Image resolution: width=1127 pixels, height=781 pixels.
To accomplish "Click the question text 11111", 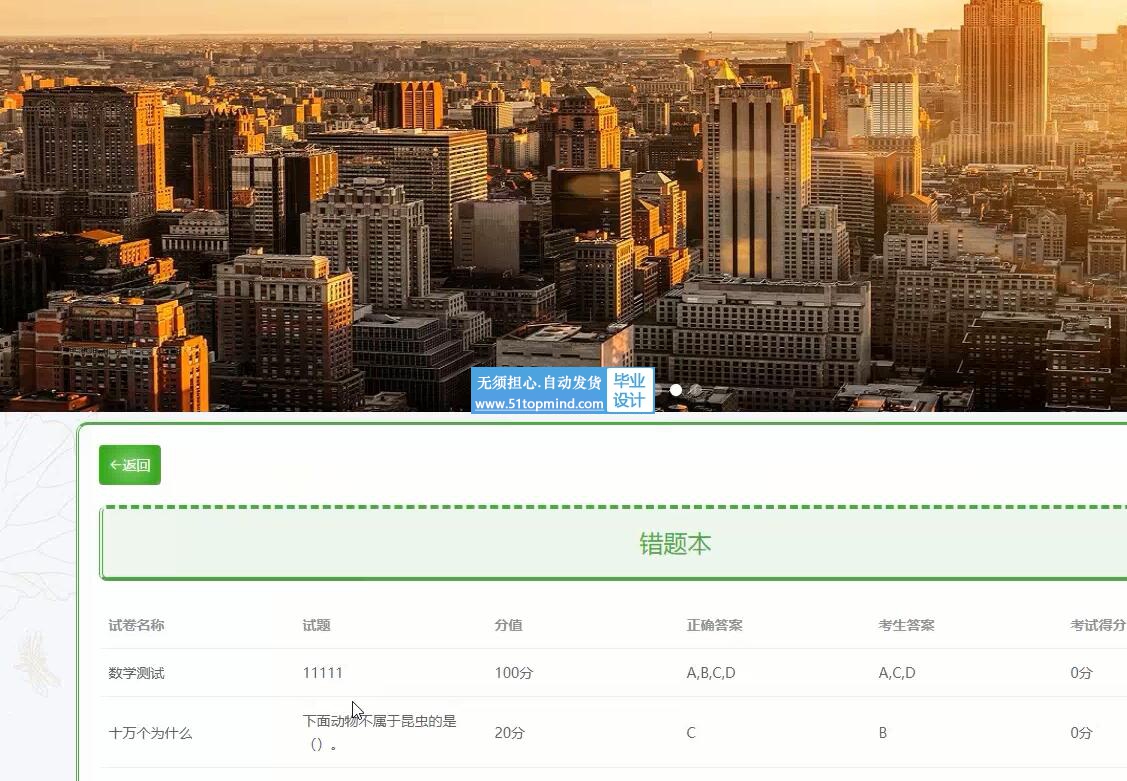I will click(x=323, y=673).
